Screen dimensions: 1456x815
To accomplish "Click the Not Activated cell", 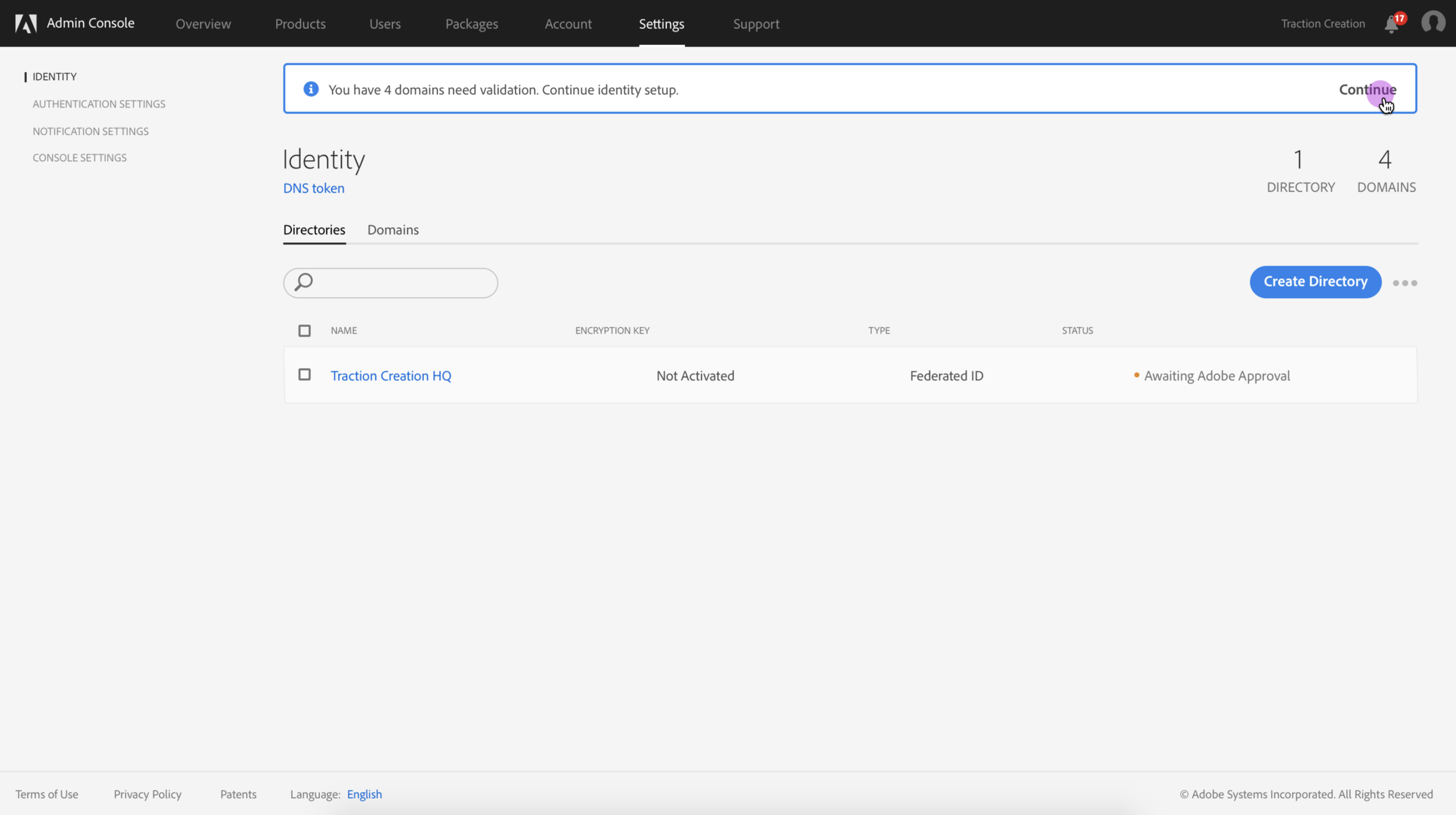I will click(x=695, y=375).
